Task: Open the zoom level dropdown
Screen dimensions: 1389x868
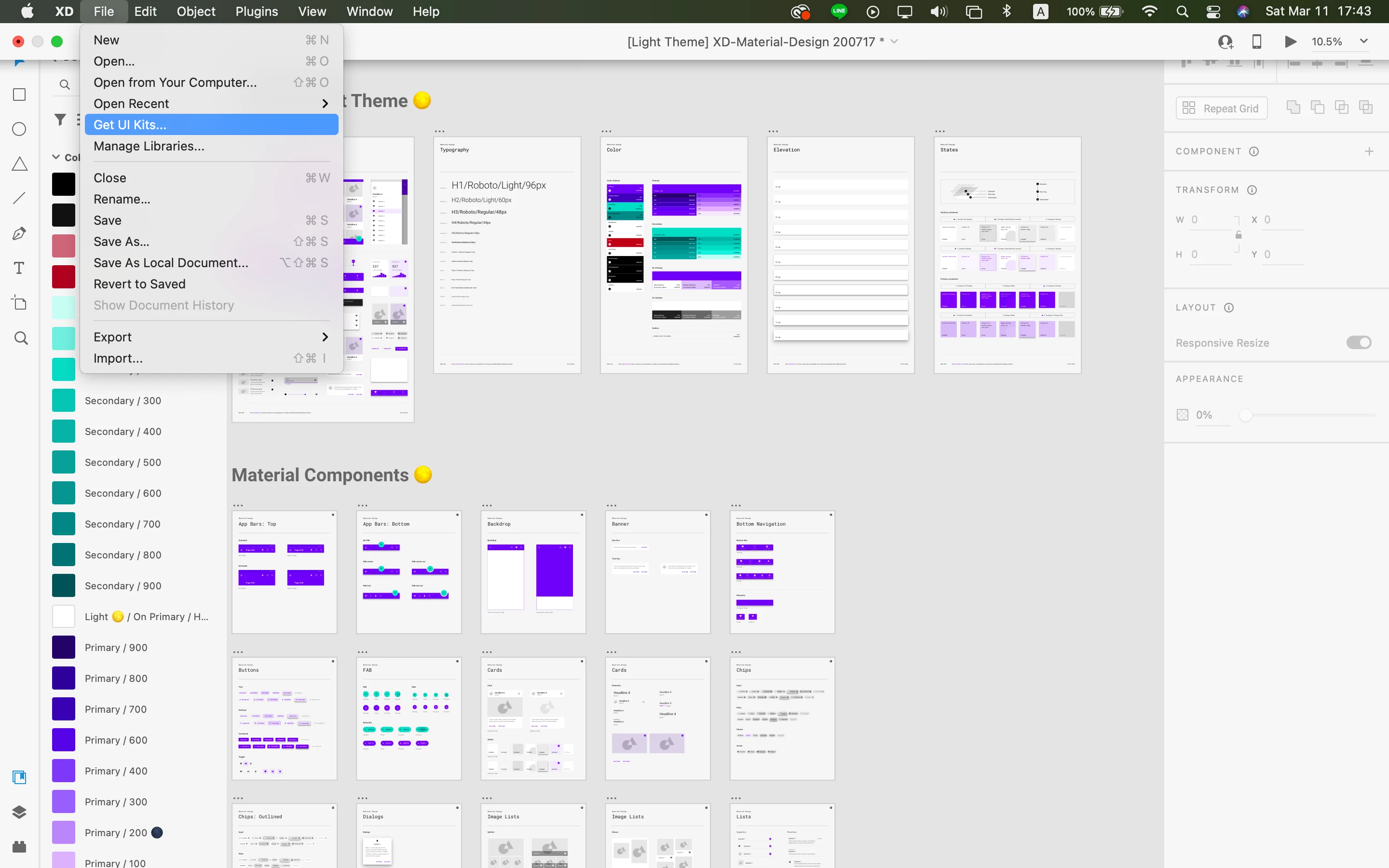Action: 1364,41
